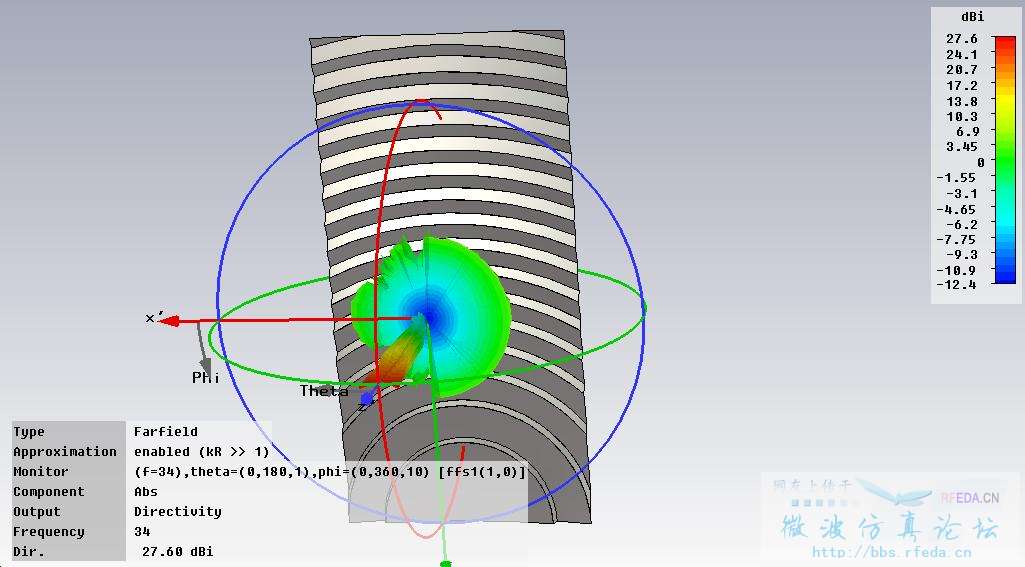
Task: Click the Monitor value with f=34 theta phi
Action: [x=330, y=472]
